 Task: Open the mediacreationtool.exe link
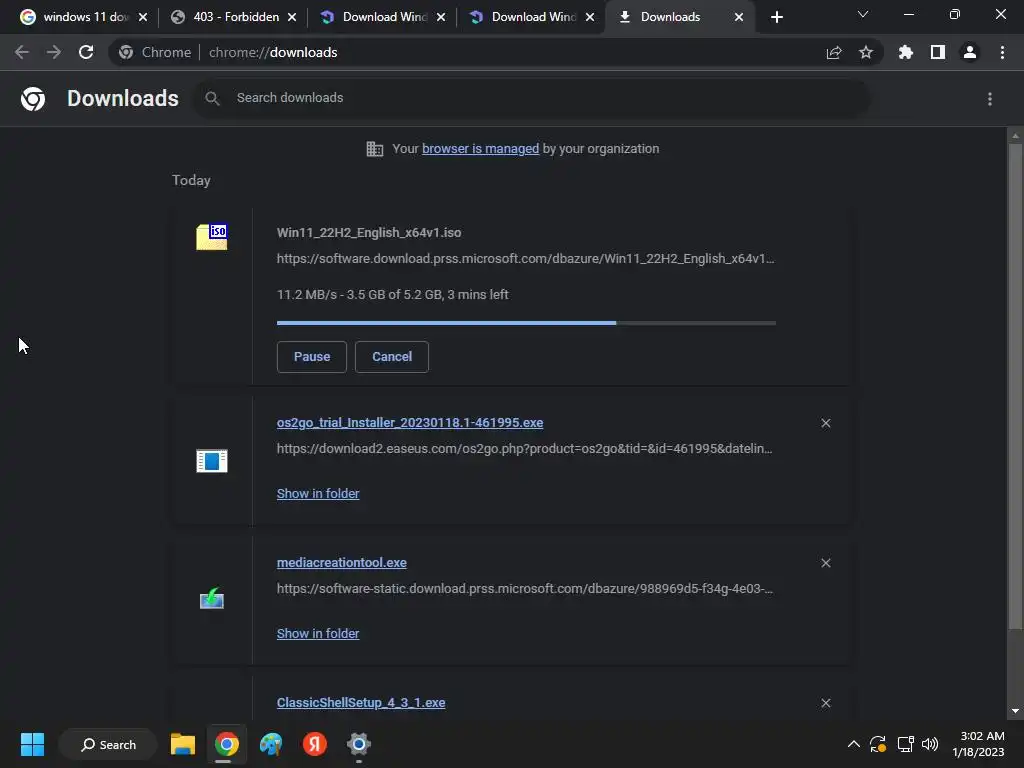click(342, 562)
